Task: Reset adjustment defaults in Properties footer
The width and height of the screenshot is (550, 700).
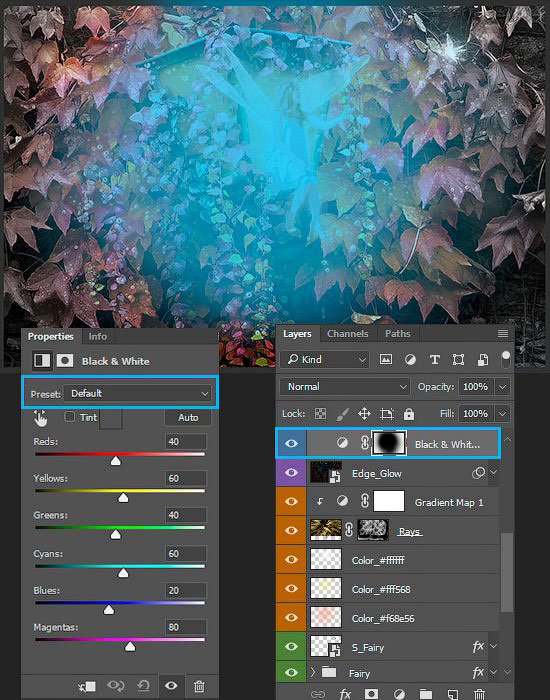Action: 143,685
